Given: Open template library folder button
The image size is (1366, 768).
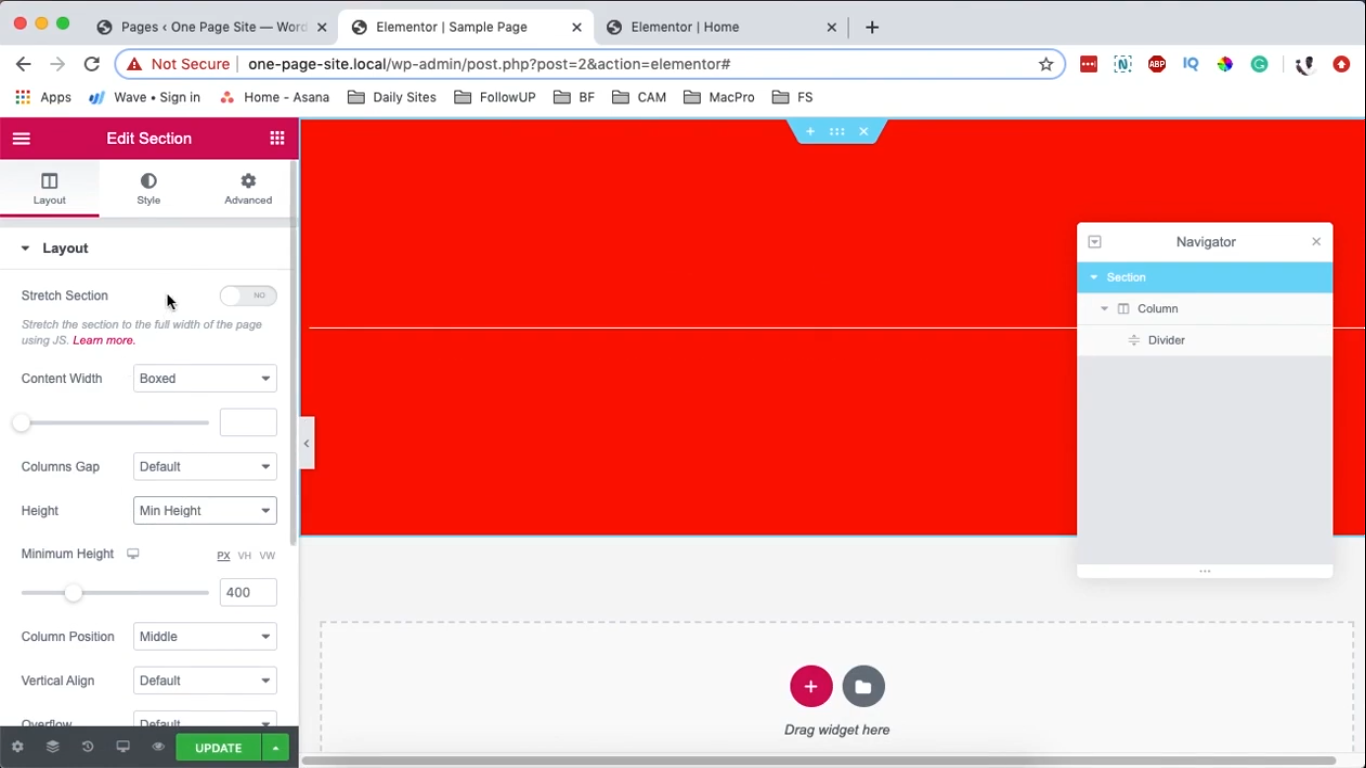Looking at the screenshot, I should click(863, 686).
